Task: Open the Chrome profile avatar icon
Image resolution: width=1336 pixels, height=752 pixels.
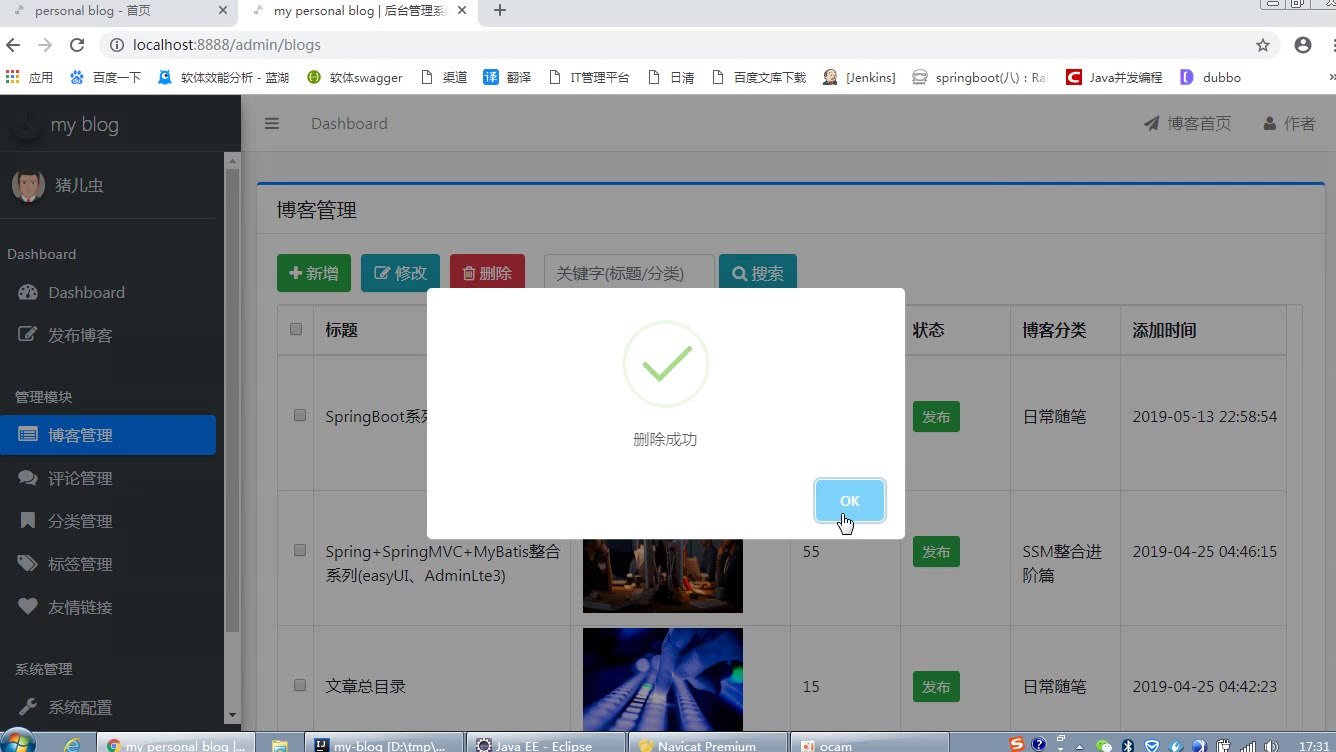Action: coord(1303,45)
